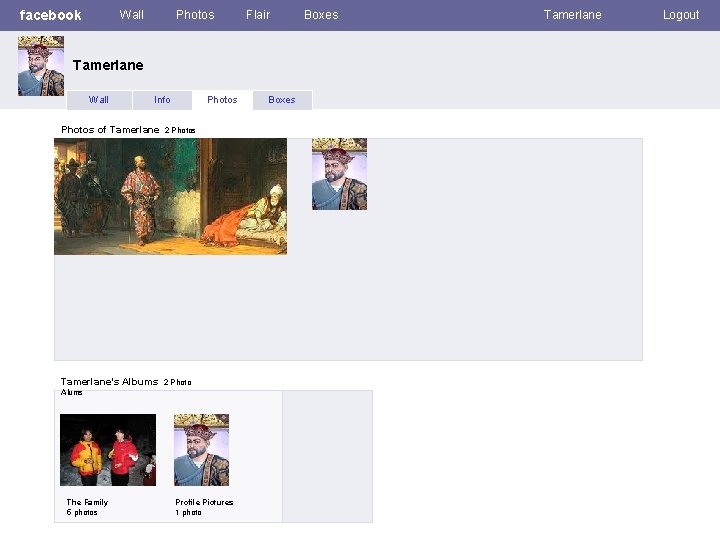This screenshot has height=540, width=720.
Task: Click 'Profile Pictures' album title
Action: coord(204,502)
